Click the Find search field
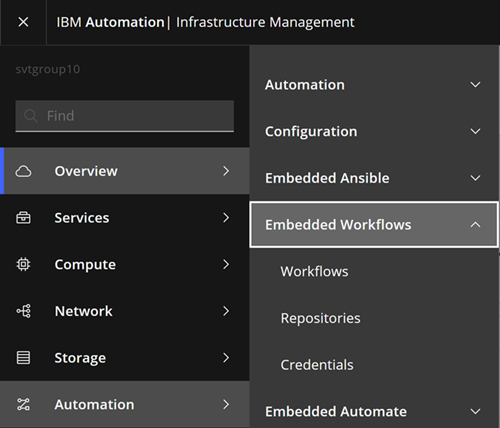 coord(125,116)
